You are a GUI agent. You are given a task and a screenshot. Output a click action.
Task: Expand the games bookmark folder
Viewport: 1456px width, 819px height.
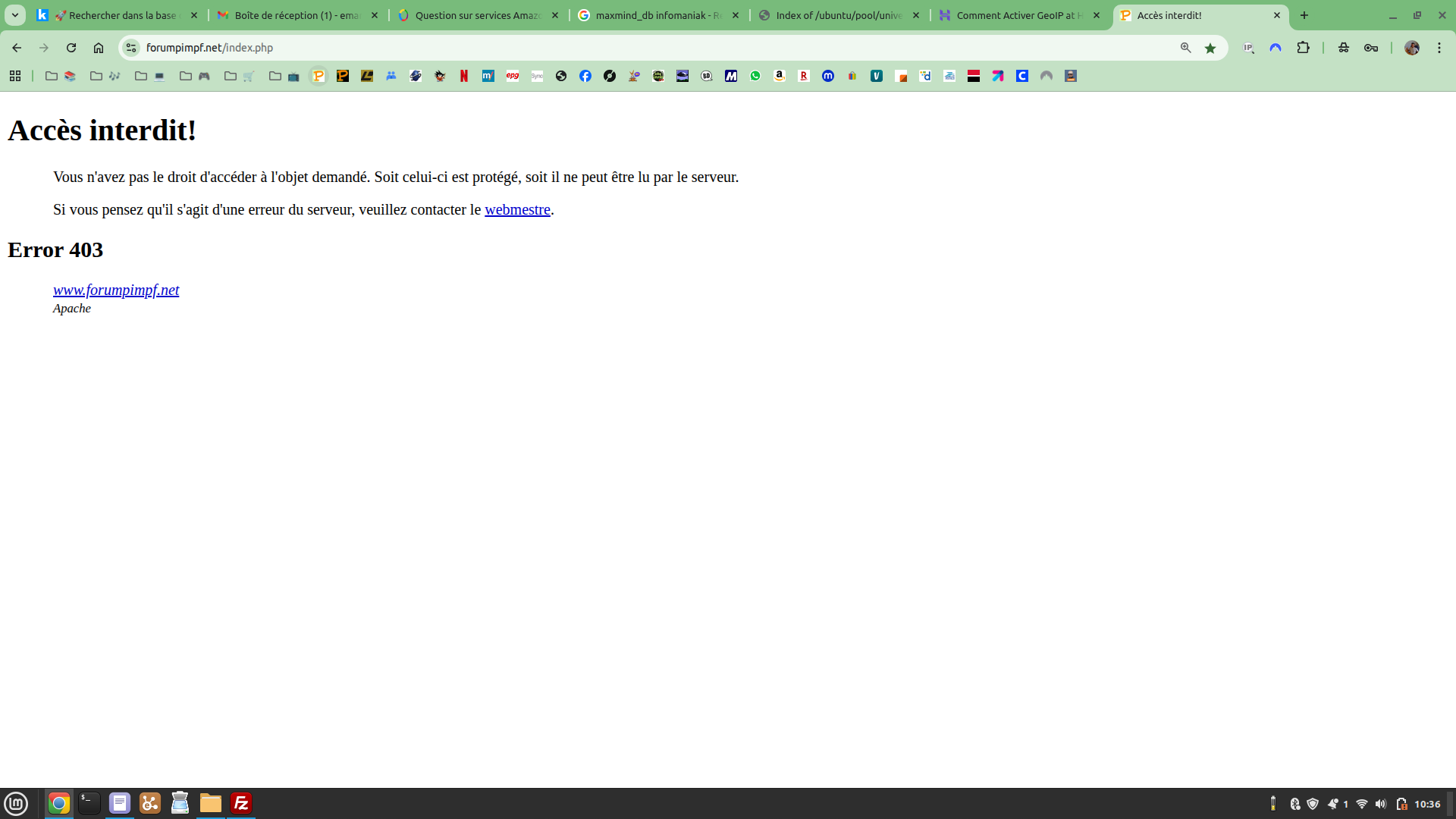(x=195, y=76)
